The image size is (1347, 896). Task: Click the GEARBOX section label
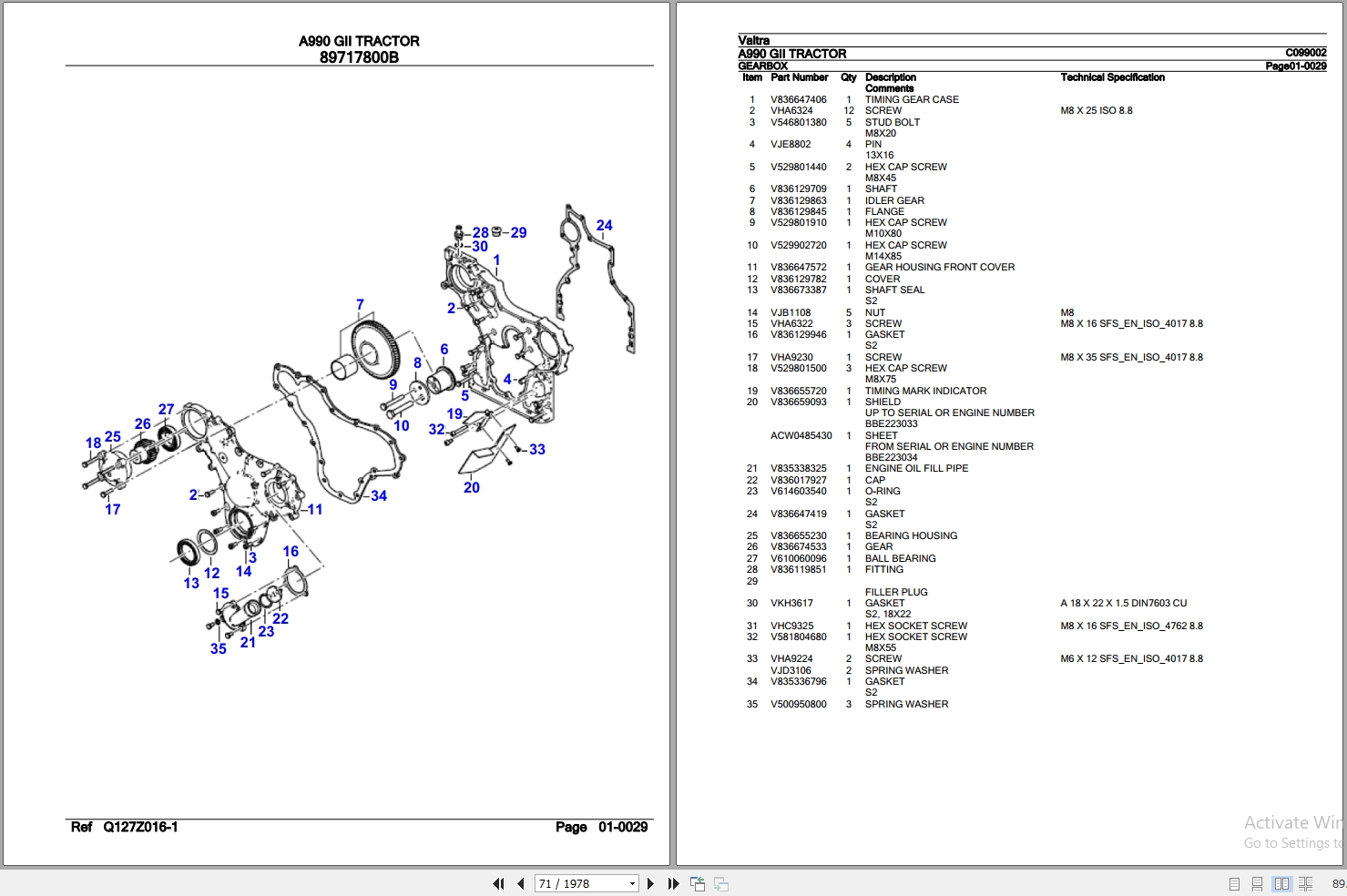point(763,66)
